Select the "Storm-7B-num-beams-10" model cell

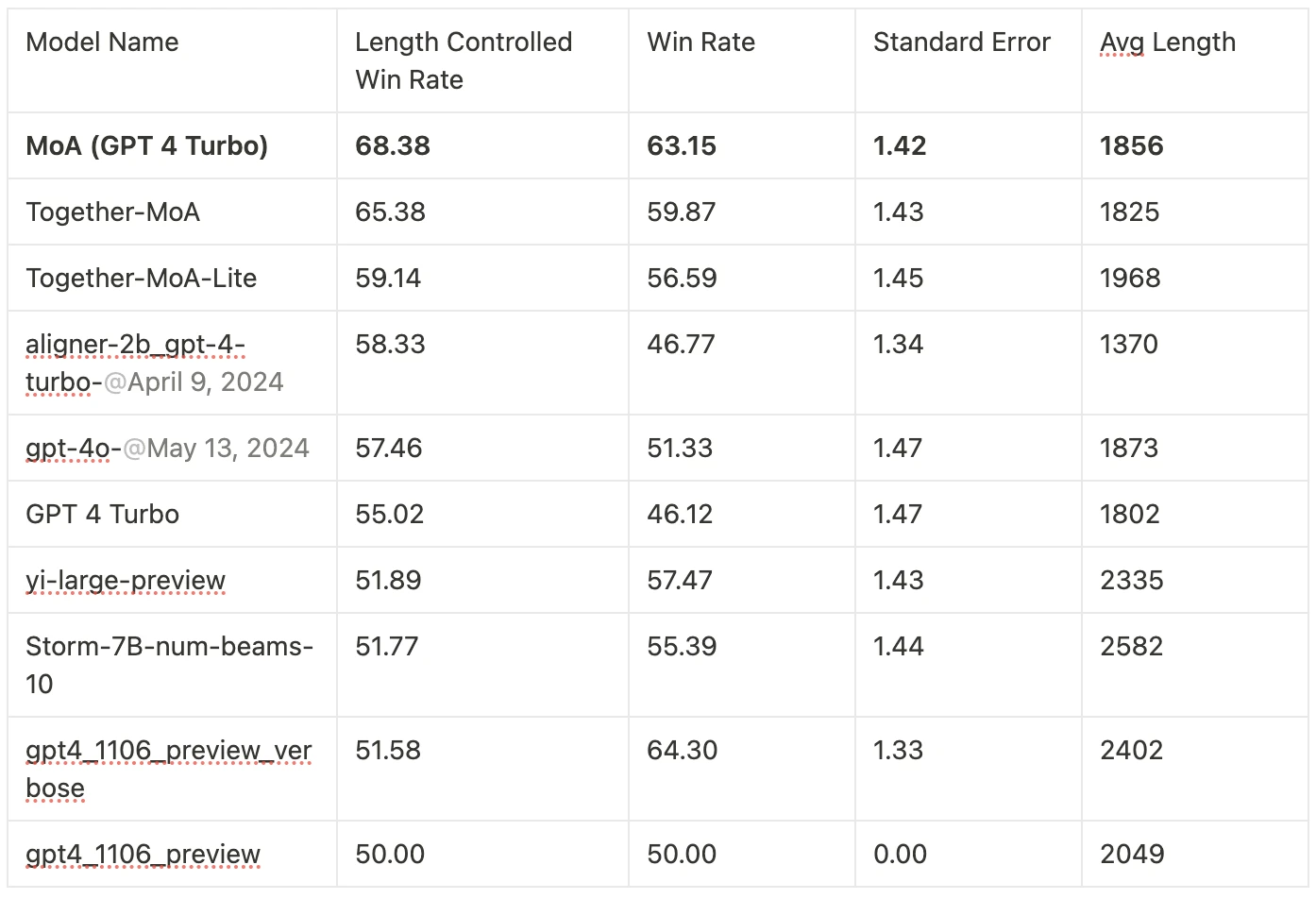pos(169,665)
